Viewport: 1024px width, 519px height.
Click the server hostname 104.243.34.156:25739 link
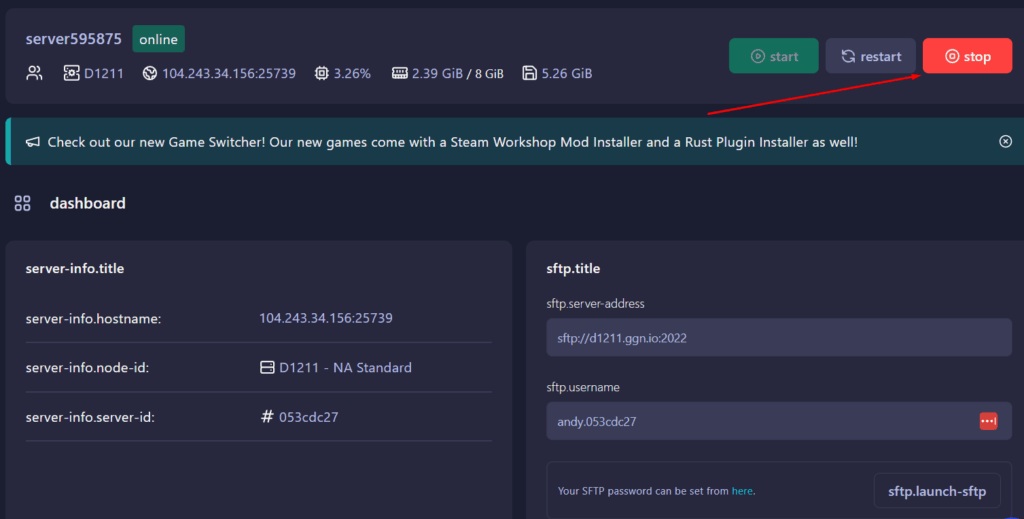[325, 318]
